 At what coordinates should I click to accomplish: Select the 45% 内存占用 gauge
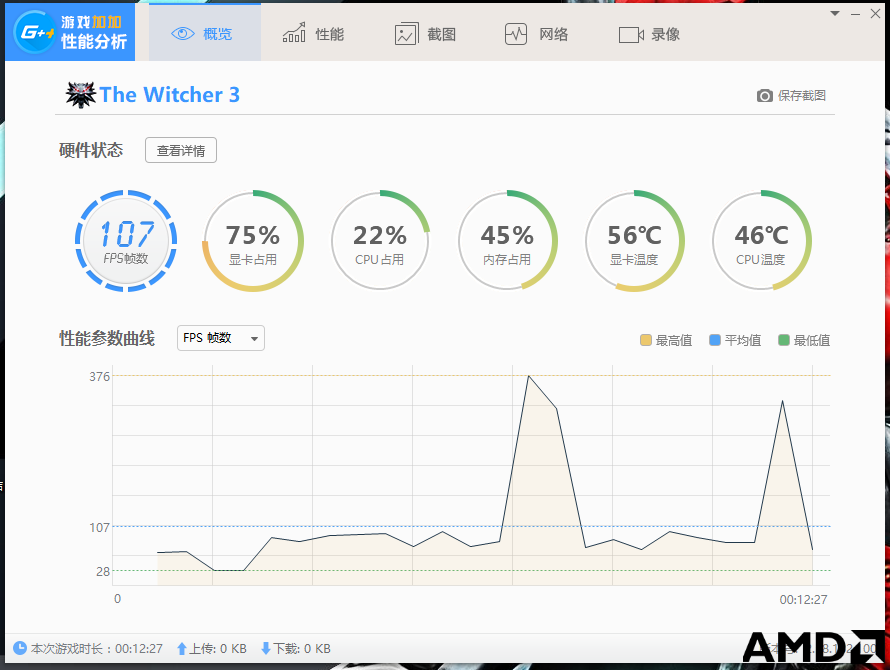pos(507,241)
